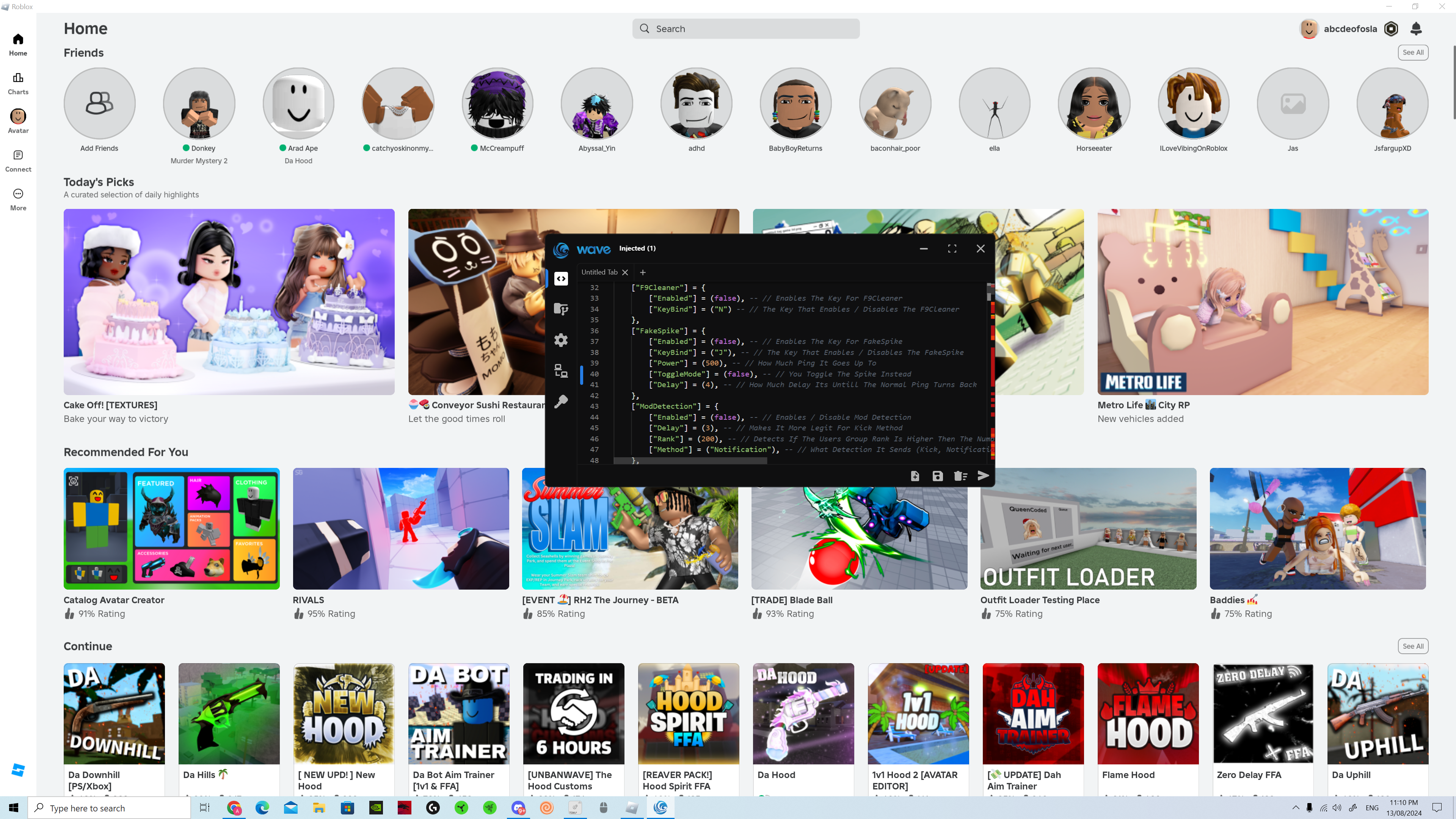Click See All next to Friends
The width and height of the screenshot is (1456, 819).
pos(1412,53)
